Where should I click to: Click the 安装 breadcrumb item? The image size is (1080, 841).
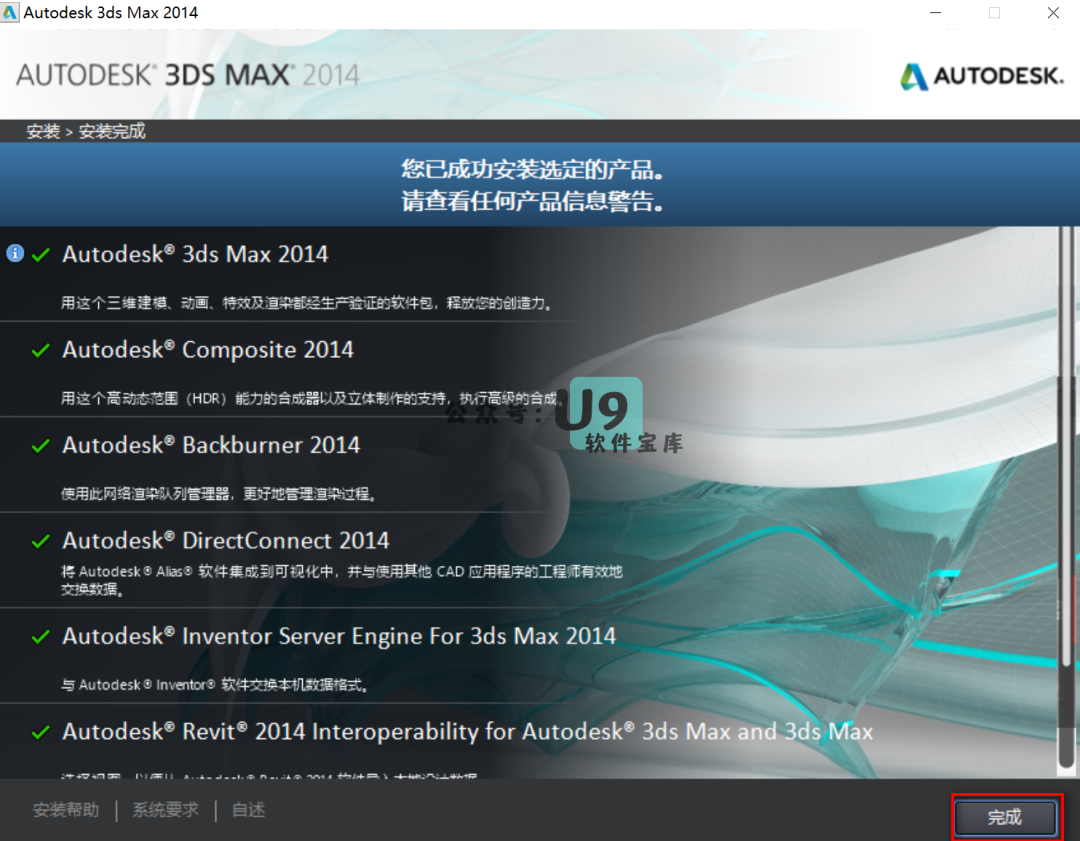click(43, 132)
